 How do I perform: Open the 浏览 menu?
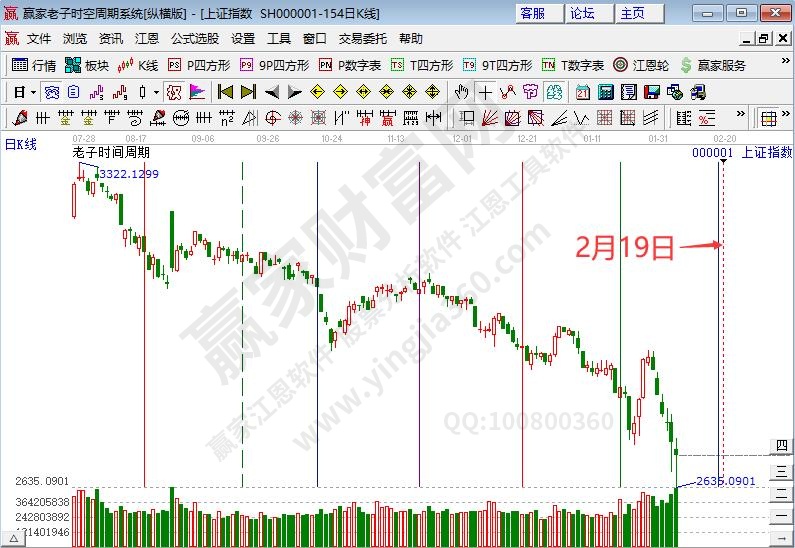[75, 39]
